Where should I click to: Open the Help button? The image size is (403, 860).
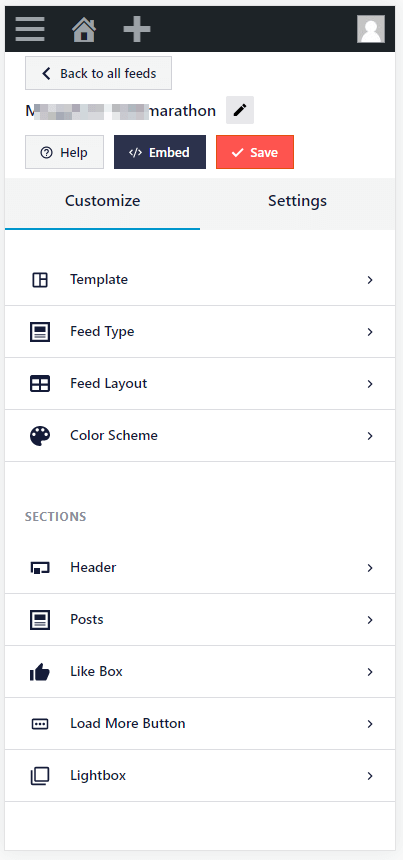(64, 152)
